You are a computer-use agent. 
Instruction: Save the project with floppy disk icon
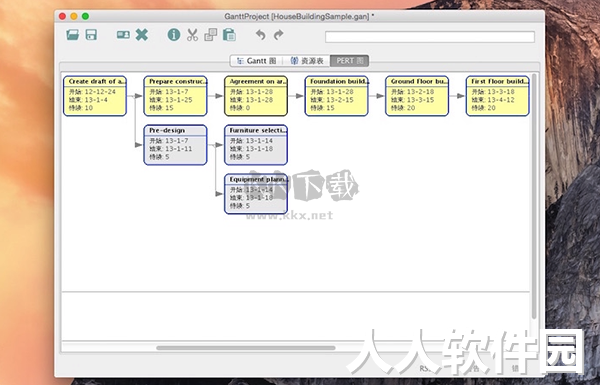[x=91, y=35]
